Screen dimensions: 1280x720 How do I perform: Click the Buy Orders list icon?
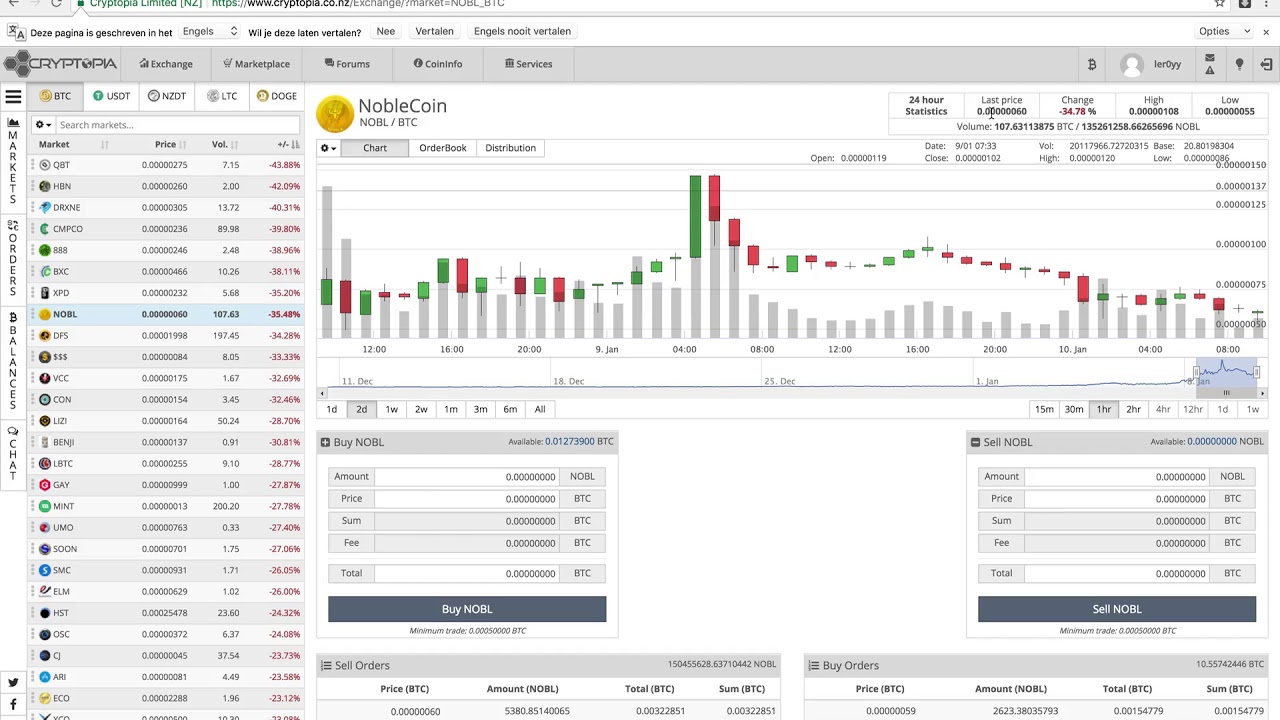[813, 665]
